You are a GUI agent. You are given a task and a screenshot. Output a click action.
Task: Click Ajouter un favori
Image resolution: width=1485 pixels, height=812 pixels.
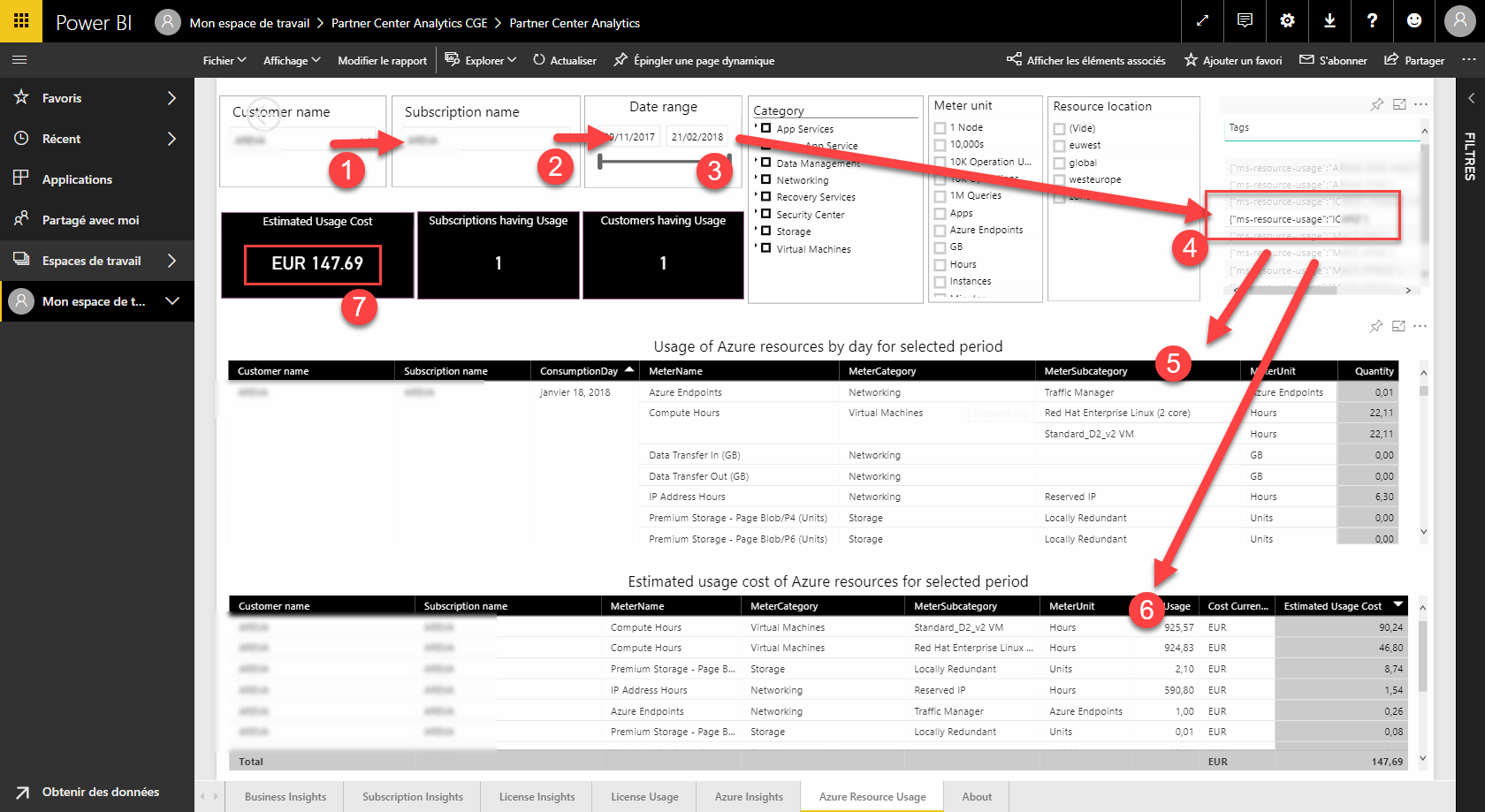point(1233,60)
